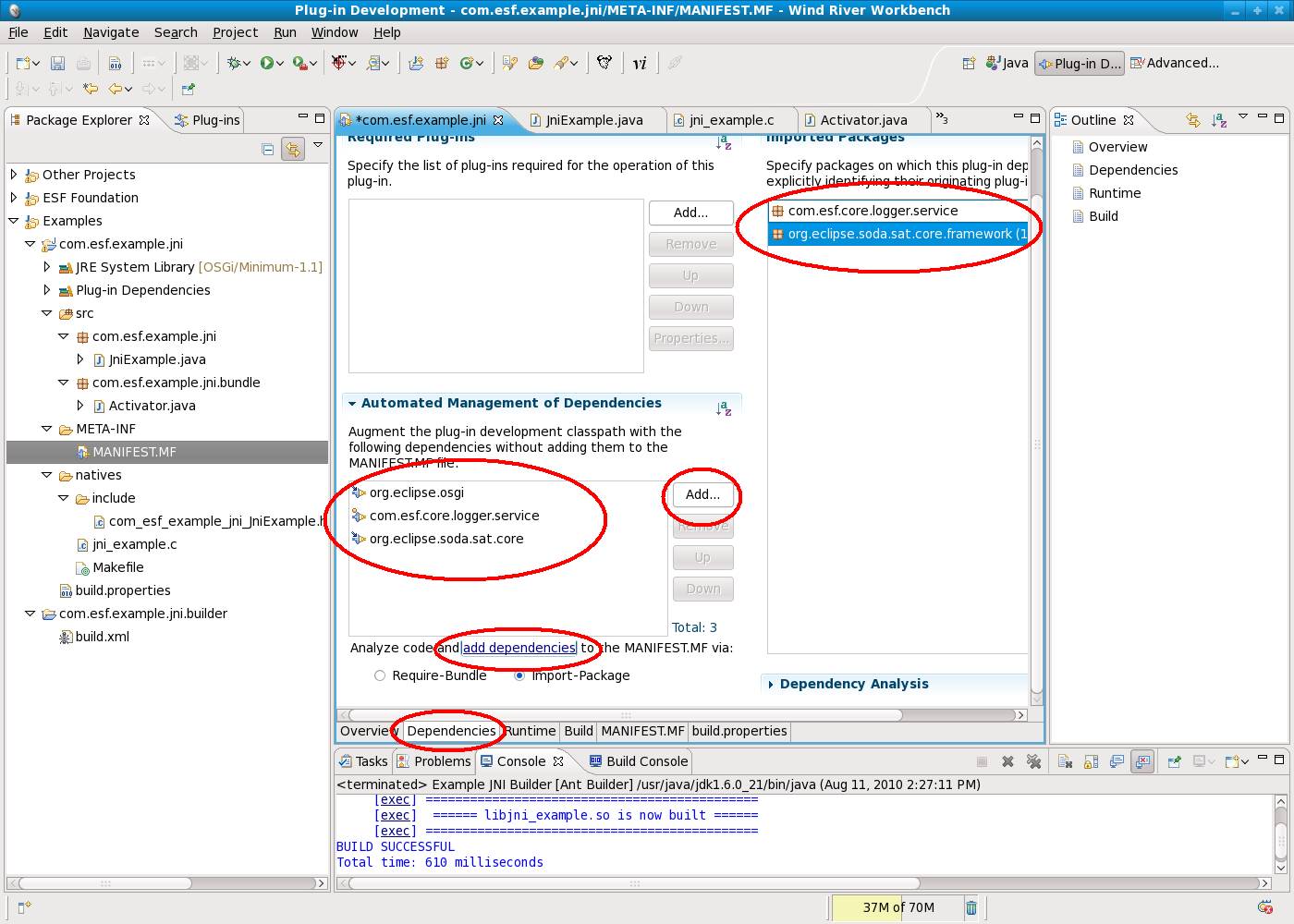1294x924 pixels.
Task: Run garbage collector trash icon
Action: pos(971,907)
